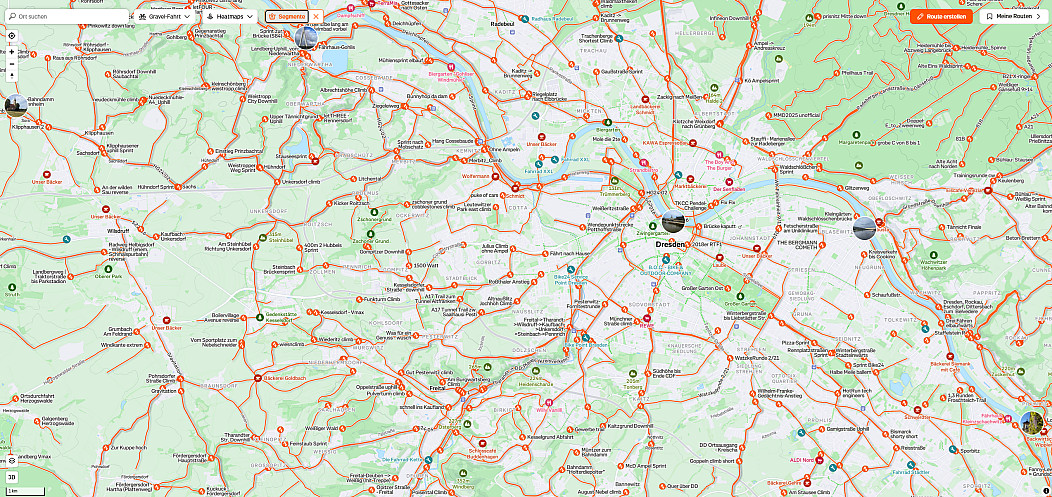Select the ALDI Nord shop marker
The height and width of the screenshot is (497, 1052).
point(819,460)
